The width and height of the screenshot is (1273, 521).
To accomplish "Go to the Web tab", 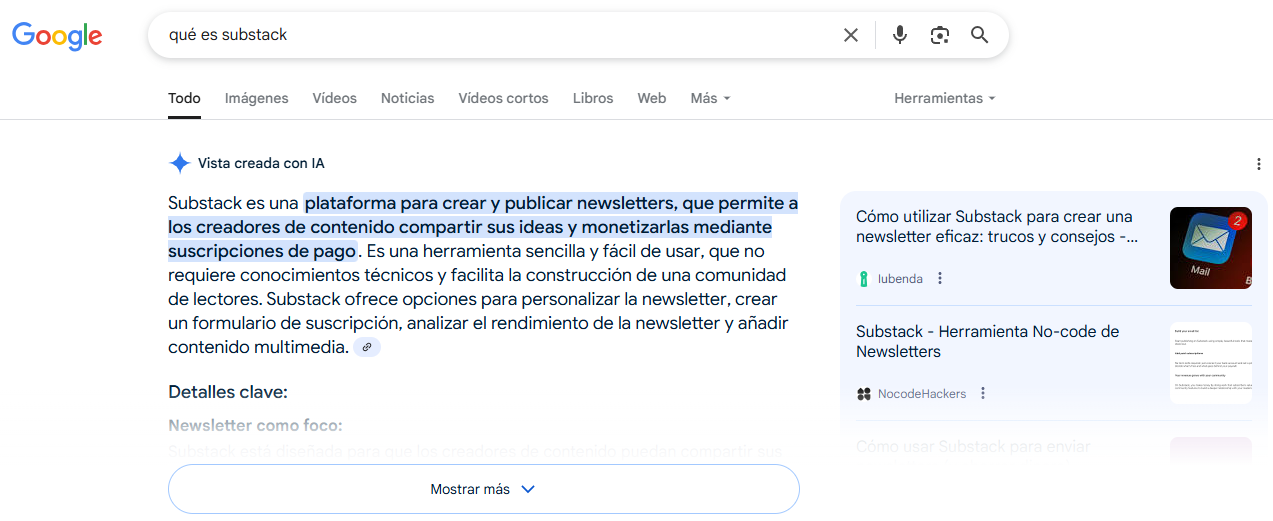I will coord(652,98).
